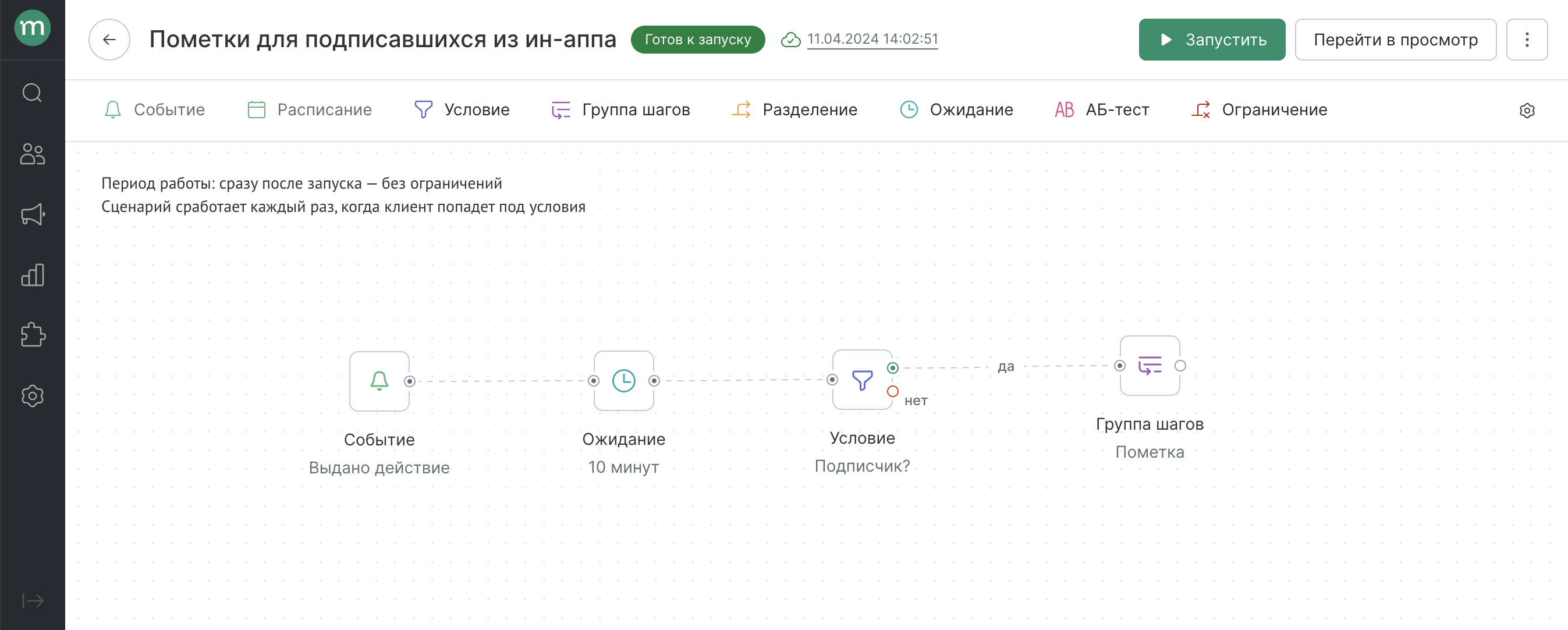Click output connector of Ожидание node

654,380
